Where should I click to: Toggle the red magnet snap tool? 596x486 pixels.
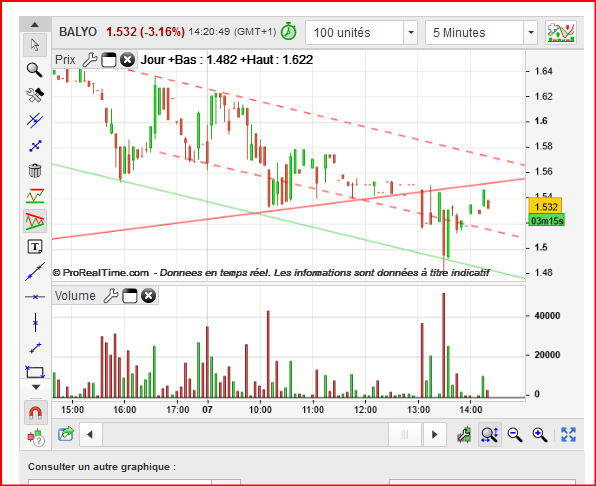[x=36, y=412]
